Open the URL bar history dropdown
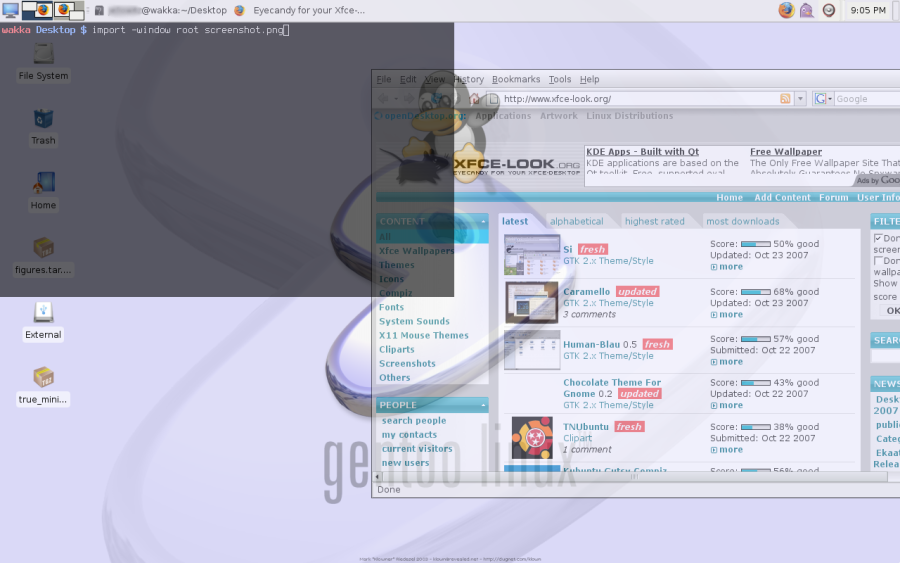 (x=800, y=99)
